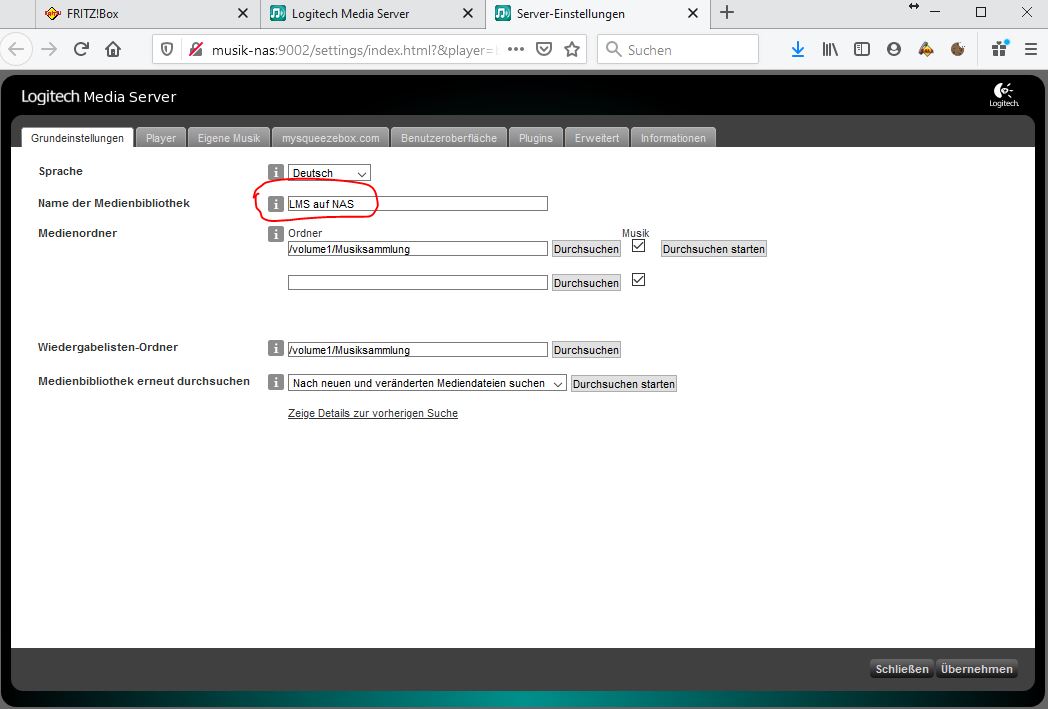Go back with the browser back arrow
The image size is (1048, 709).
(17, 49)
